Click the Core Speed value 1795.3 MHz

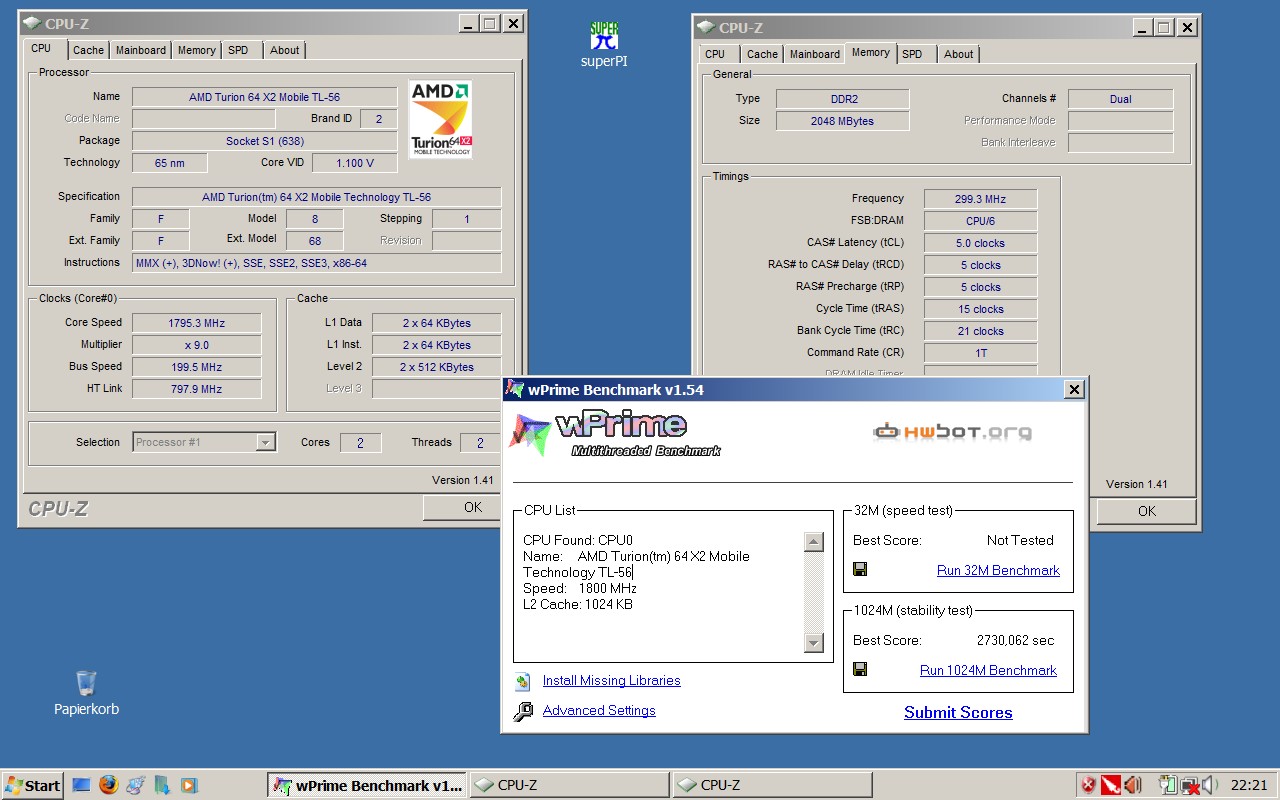point(196,323)
